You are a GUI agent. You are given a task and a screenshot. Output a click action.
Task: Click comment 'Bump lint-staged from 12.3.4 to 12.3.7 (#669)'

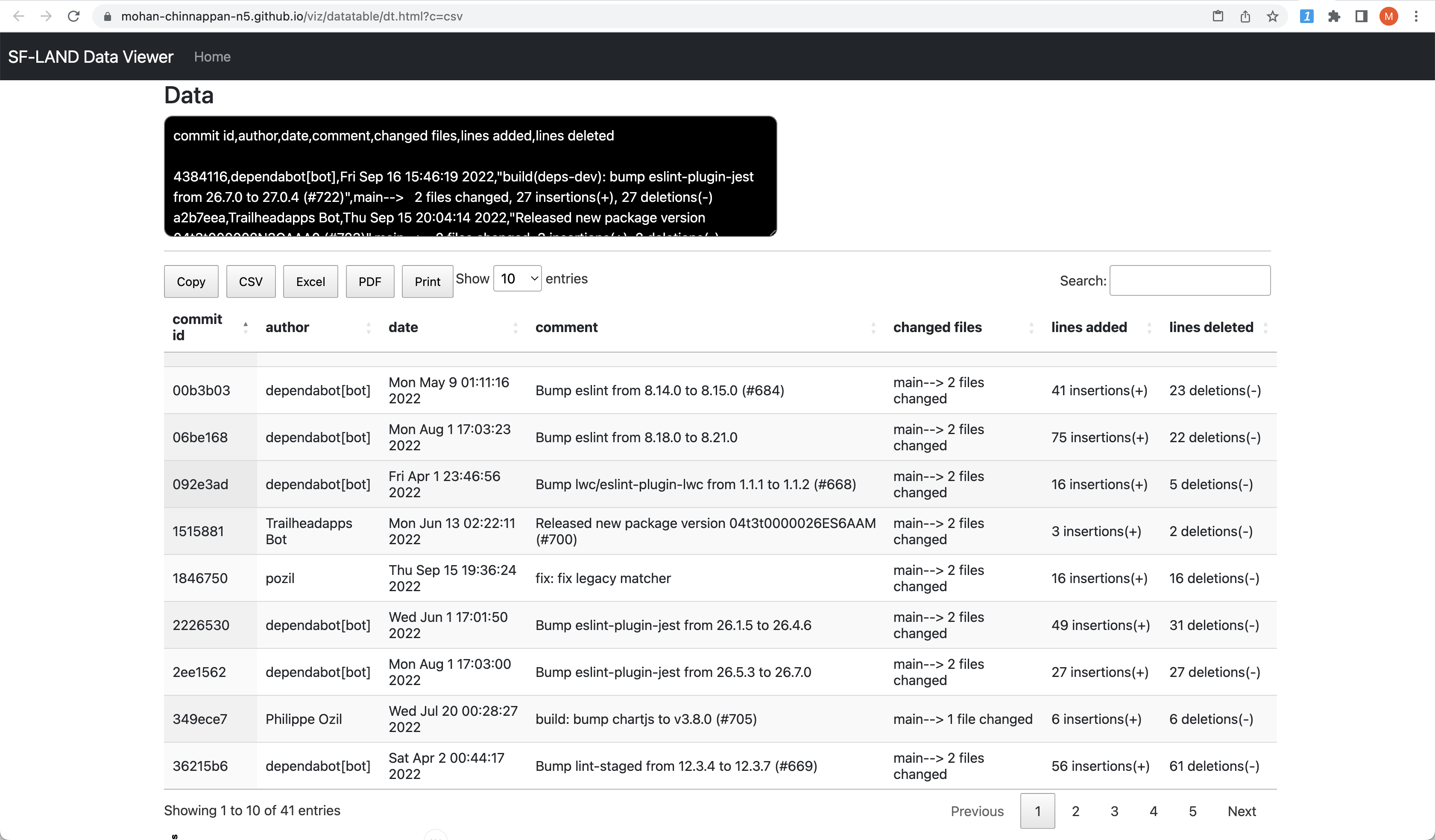coord(676,766)
